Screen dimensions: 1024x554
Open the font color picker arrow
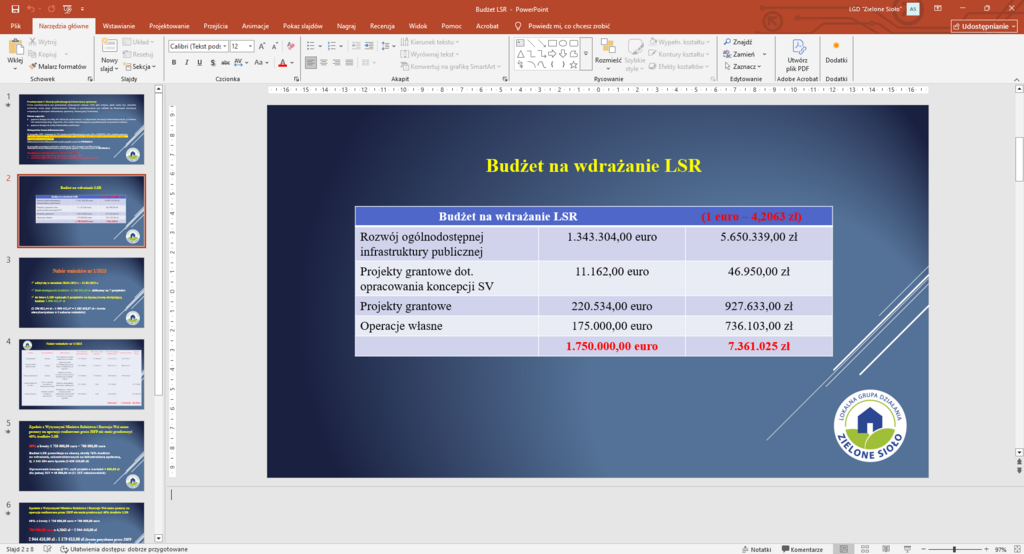(x=290, y=62)
